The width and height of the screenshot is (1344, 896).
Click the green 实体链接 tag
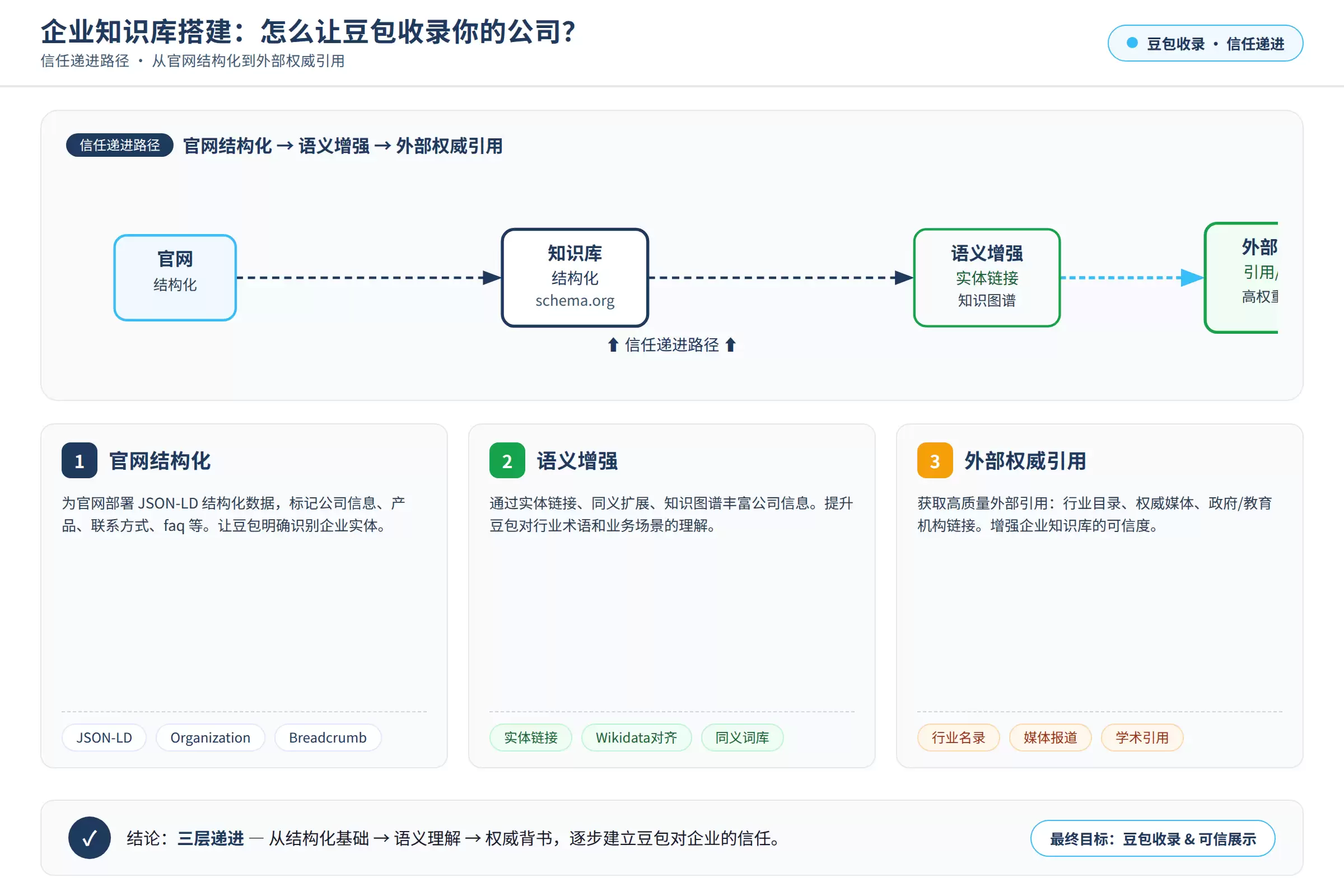tap(530, 738)
